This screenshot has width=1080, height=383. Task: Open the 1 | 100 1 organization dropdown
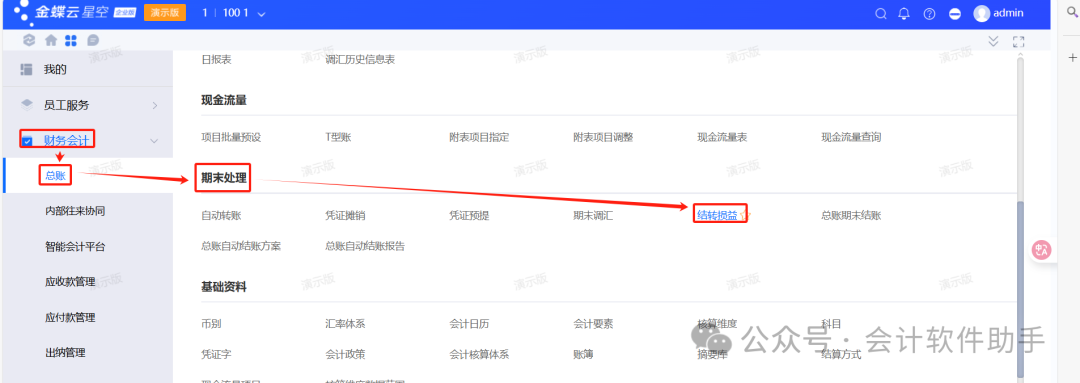[x=233, y=13]
